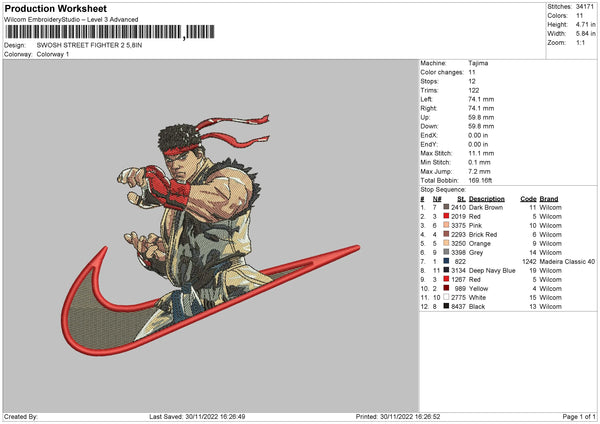Click the barcode at the top
The image size is (600, 424).
109,32
